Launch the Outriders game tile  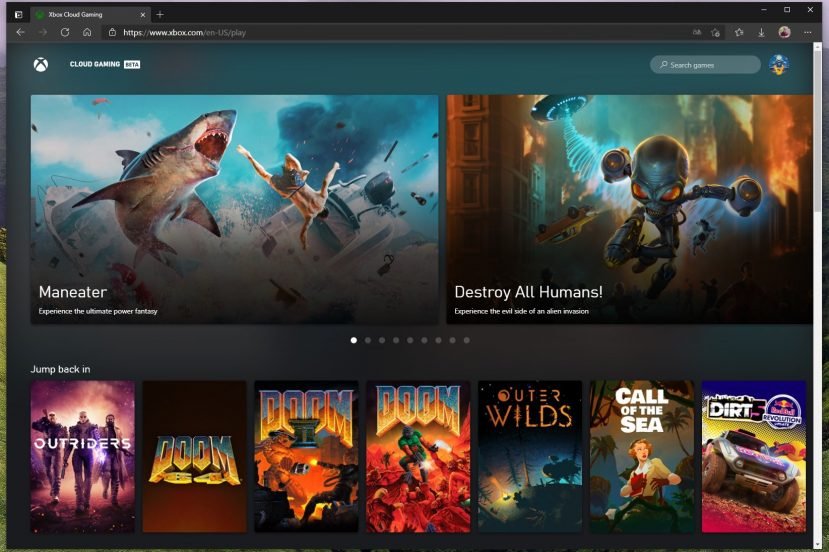pos(82,457)
